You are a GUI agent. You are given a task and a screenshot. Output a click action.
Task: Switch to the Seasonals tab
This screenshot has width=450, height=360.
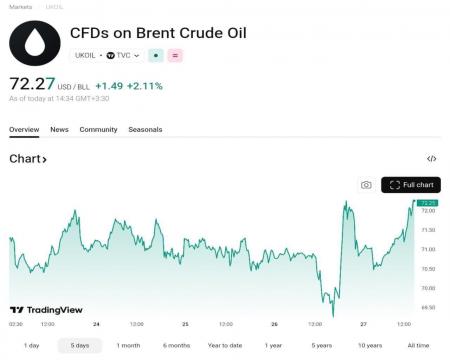[145, 130]
